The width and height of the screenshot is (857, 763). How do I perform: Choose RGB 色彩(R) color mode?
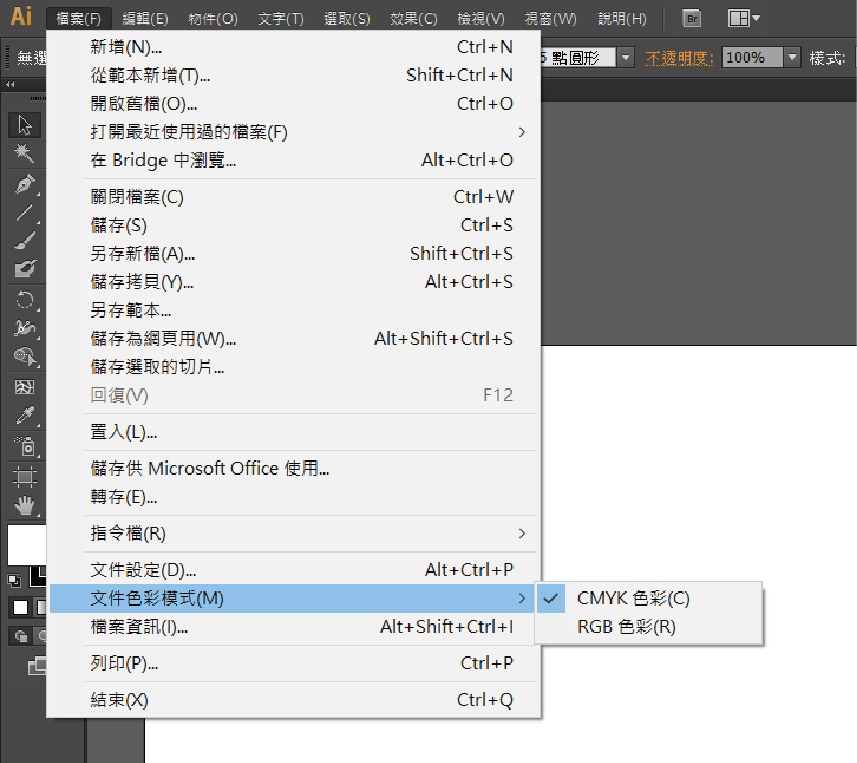click(626, 627)
